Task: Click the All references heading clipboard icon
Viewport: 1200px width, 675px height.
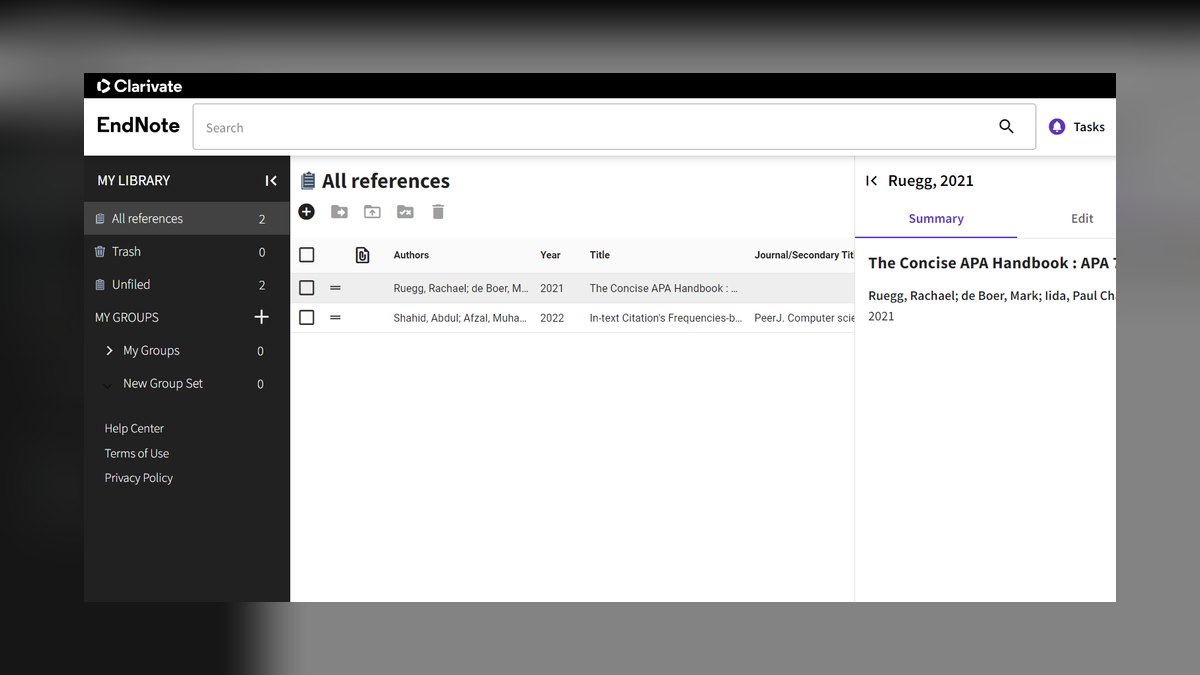Action: point(308,181)
